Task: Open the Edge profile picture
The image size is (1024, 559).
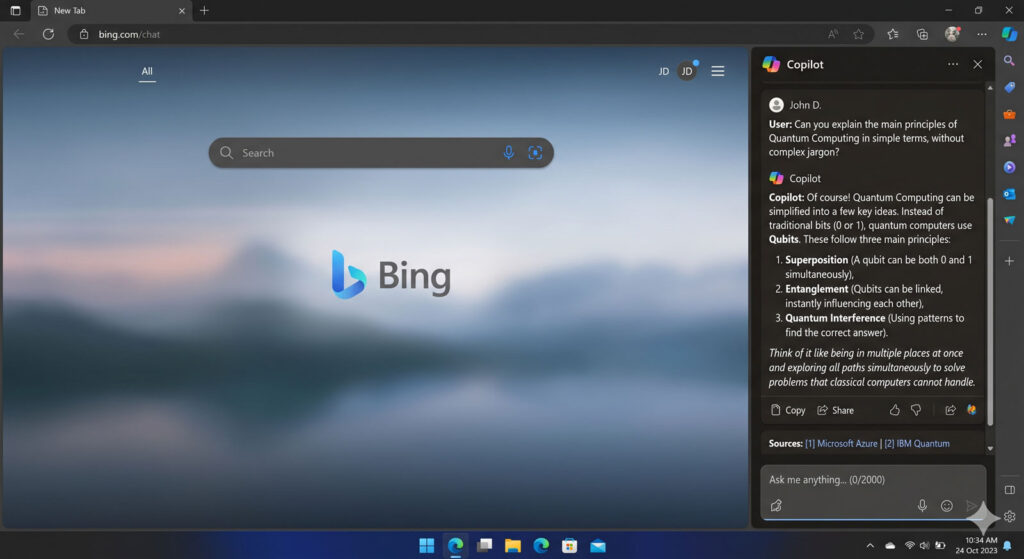Action: 952,34
